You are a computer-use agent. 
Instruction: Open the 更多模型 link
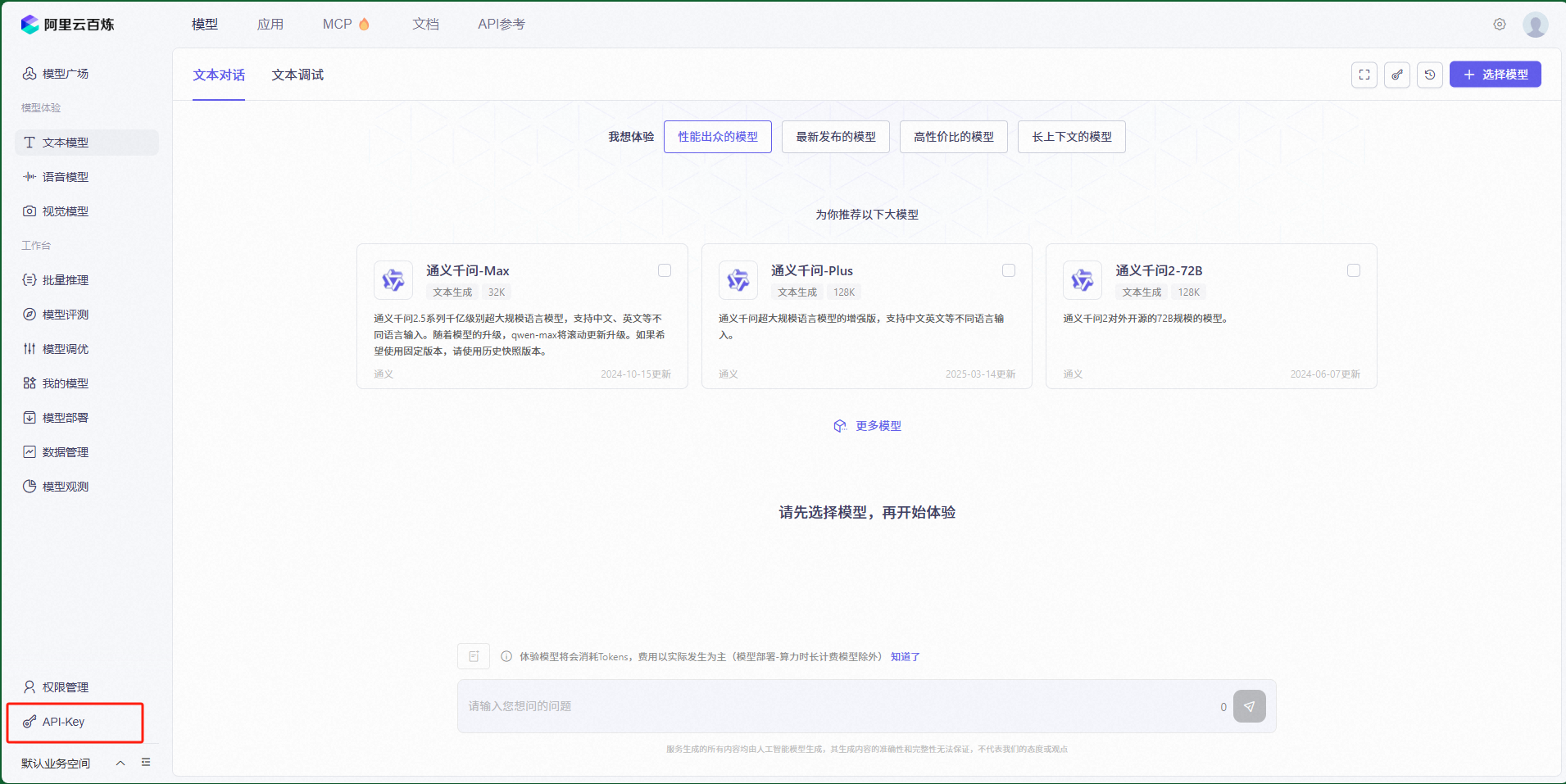[x=868, y=426]
